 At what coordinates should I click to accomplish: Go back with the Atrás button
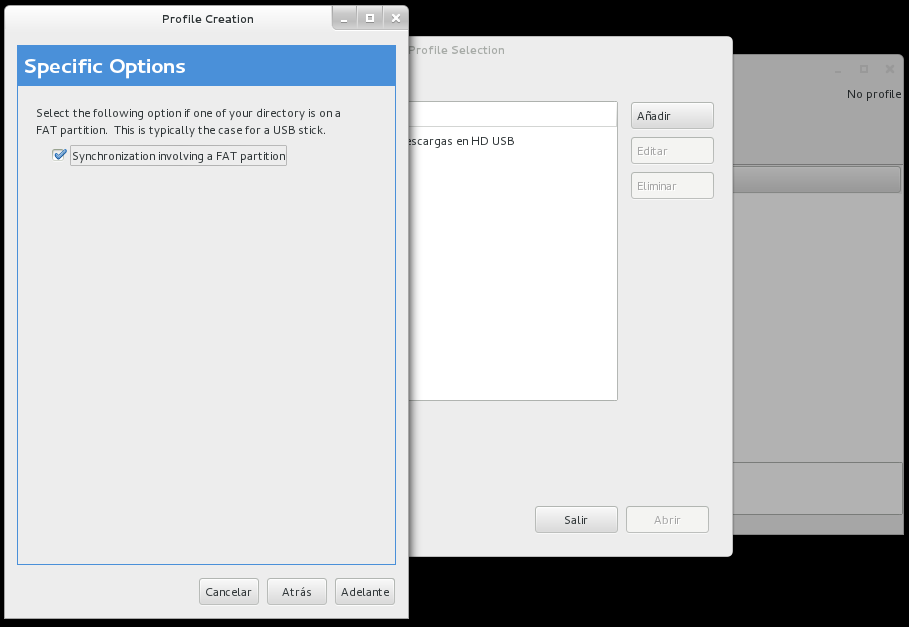[297, 592]
